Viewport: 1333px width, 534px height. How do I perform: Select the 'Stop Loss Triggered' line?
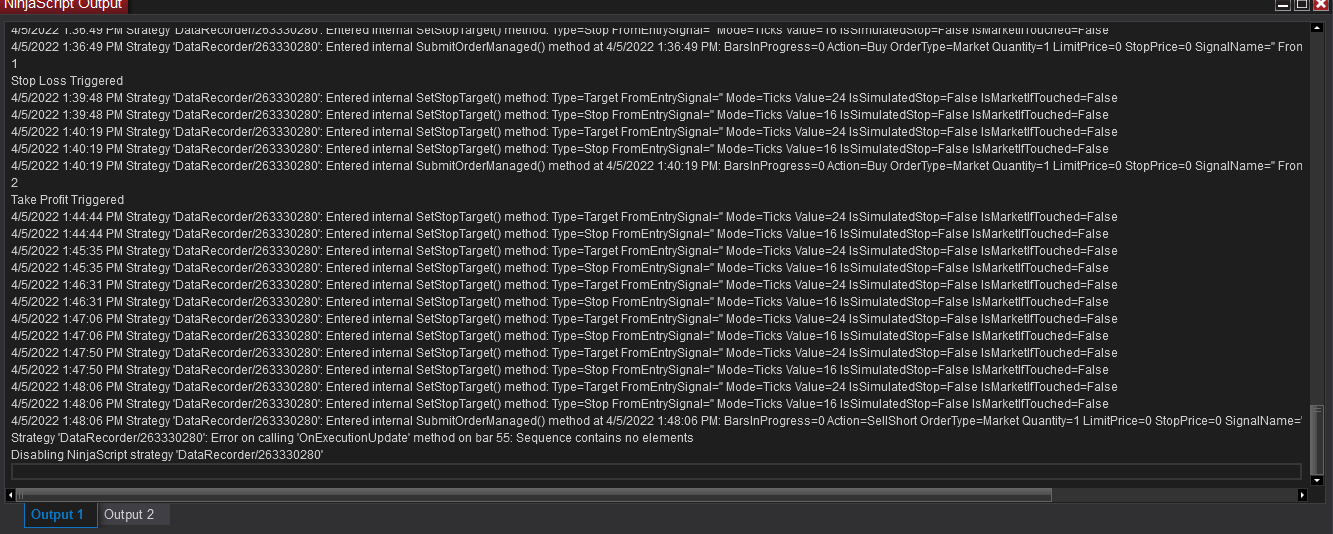tap(67, 81)
